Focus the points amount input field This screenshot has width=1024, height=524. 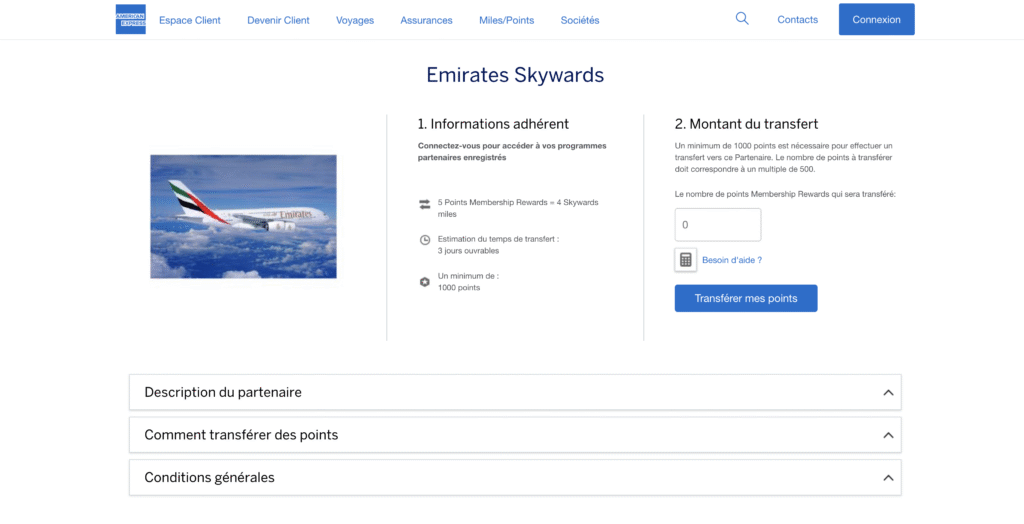coord(718,225)
